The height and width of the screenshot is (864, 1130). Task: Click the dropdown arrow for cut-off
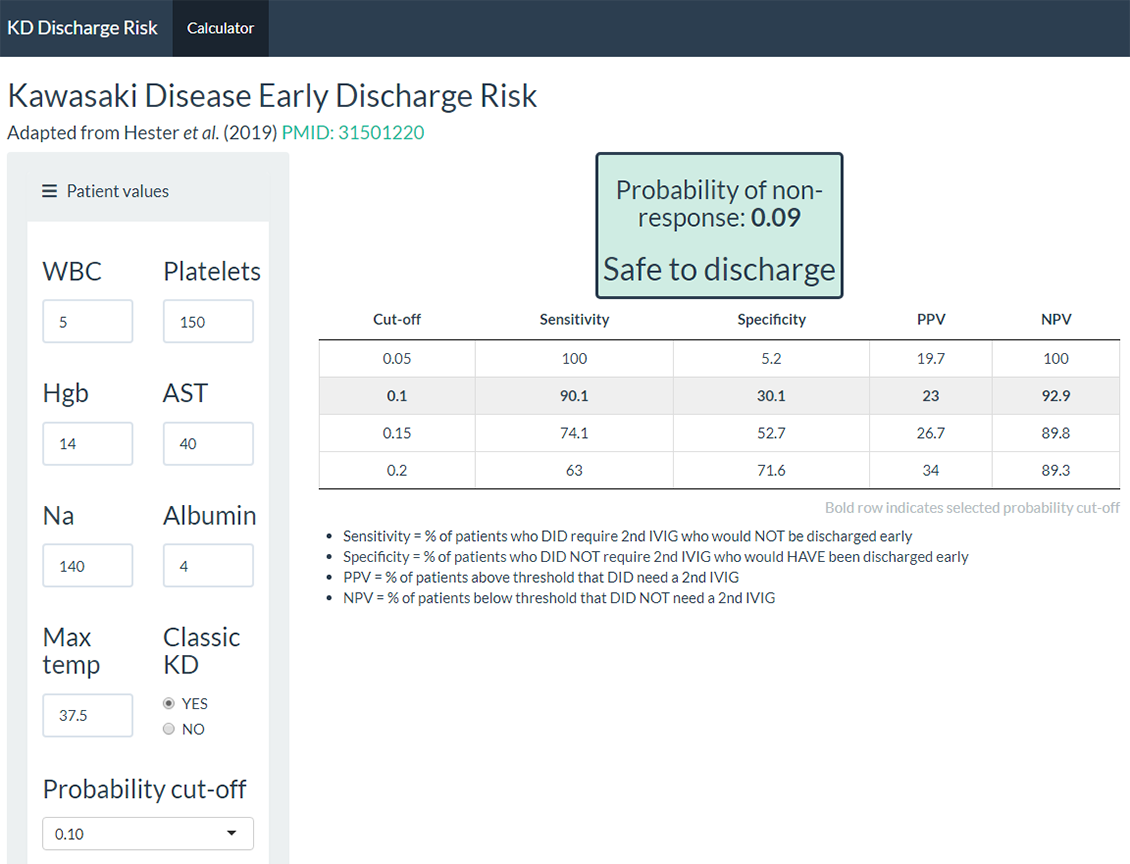(x=232, y=833)
